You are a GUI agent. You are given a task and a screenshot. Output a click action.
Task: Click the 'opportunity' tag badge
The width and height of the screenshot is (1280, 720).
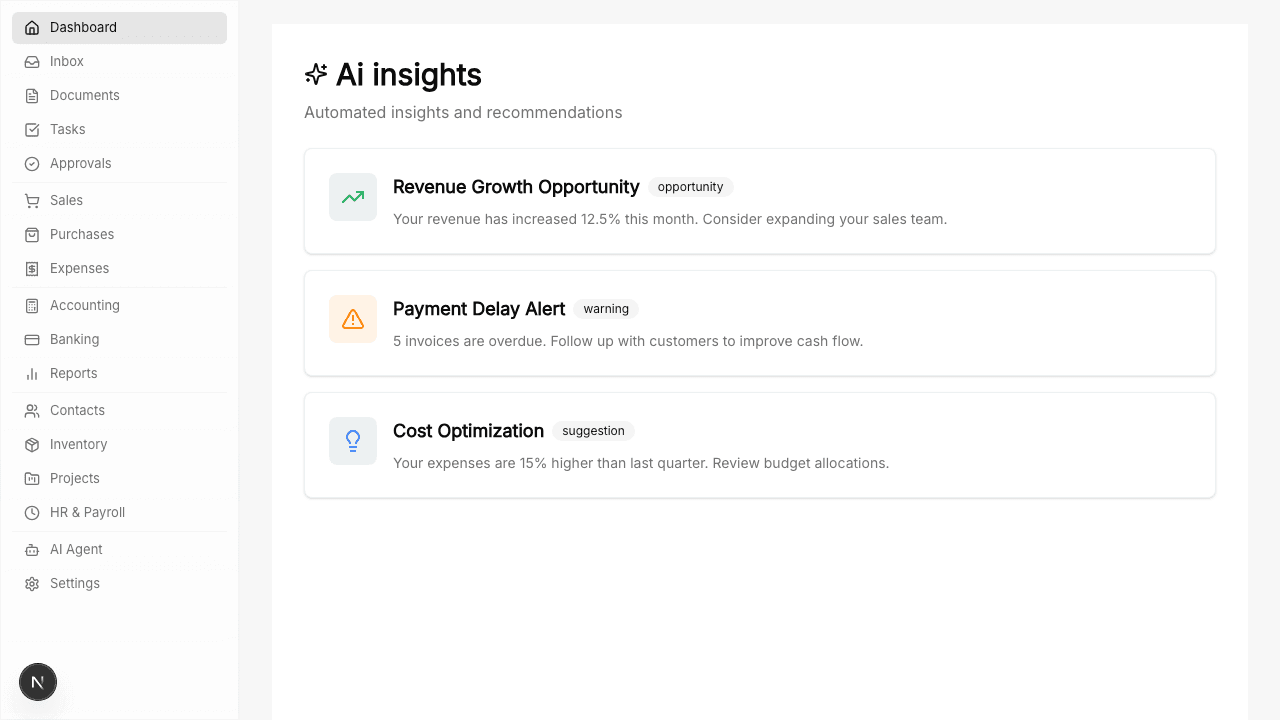click(690, 187)
